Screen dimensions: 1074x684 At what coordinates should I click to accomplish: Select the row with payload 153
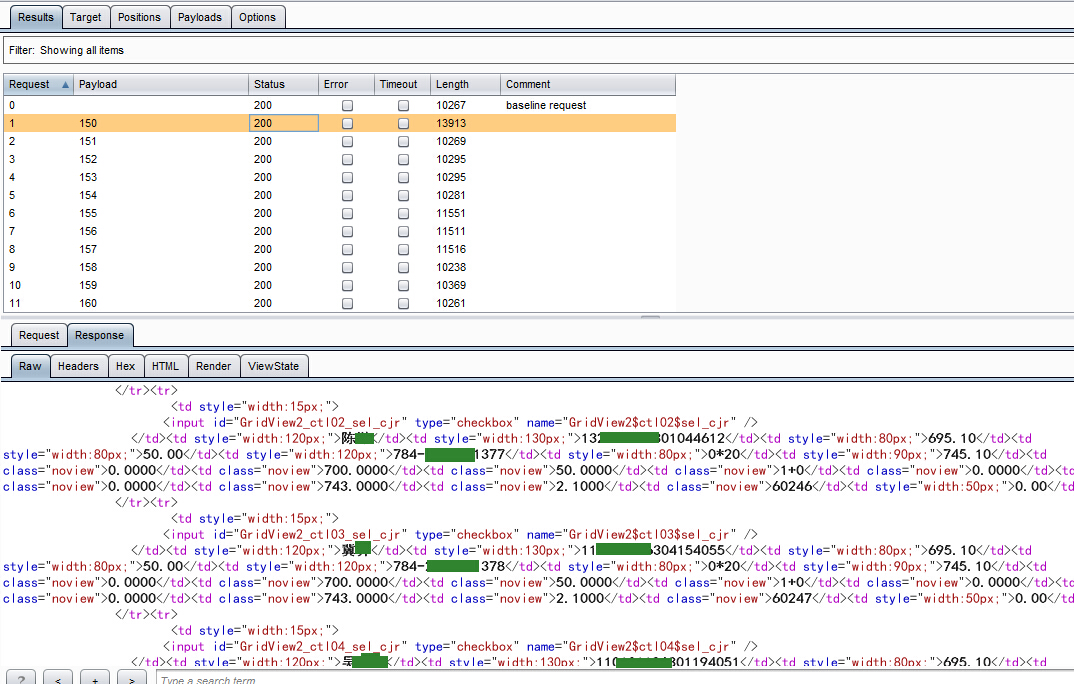[340, 177]
